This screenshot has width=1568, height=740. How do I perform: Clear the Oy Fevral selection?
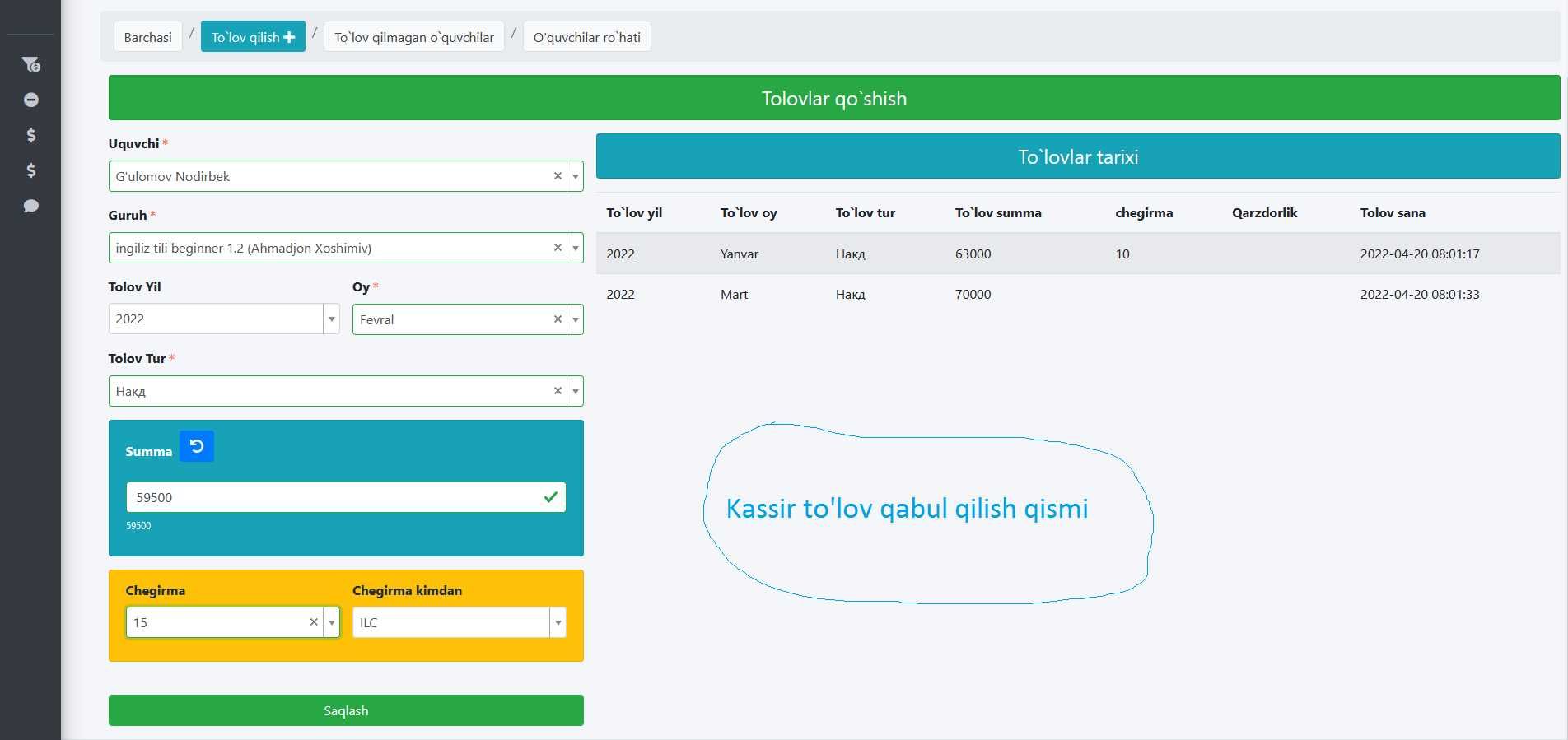click(558, 319)
